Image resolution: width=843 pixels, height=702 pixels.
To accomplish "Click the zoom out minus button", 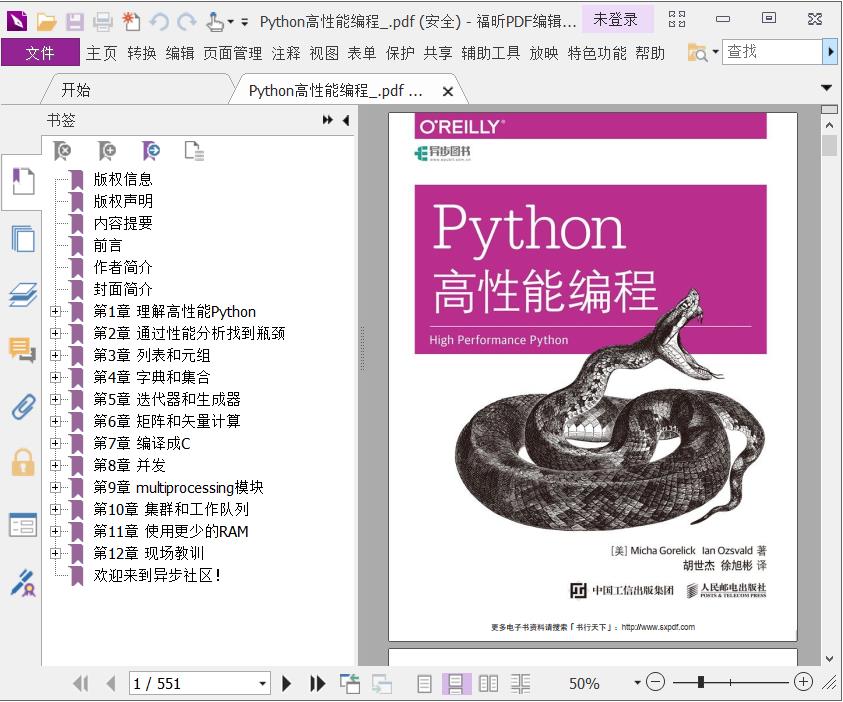I will pyautogui.click(x=655, y=682).
